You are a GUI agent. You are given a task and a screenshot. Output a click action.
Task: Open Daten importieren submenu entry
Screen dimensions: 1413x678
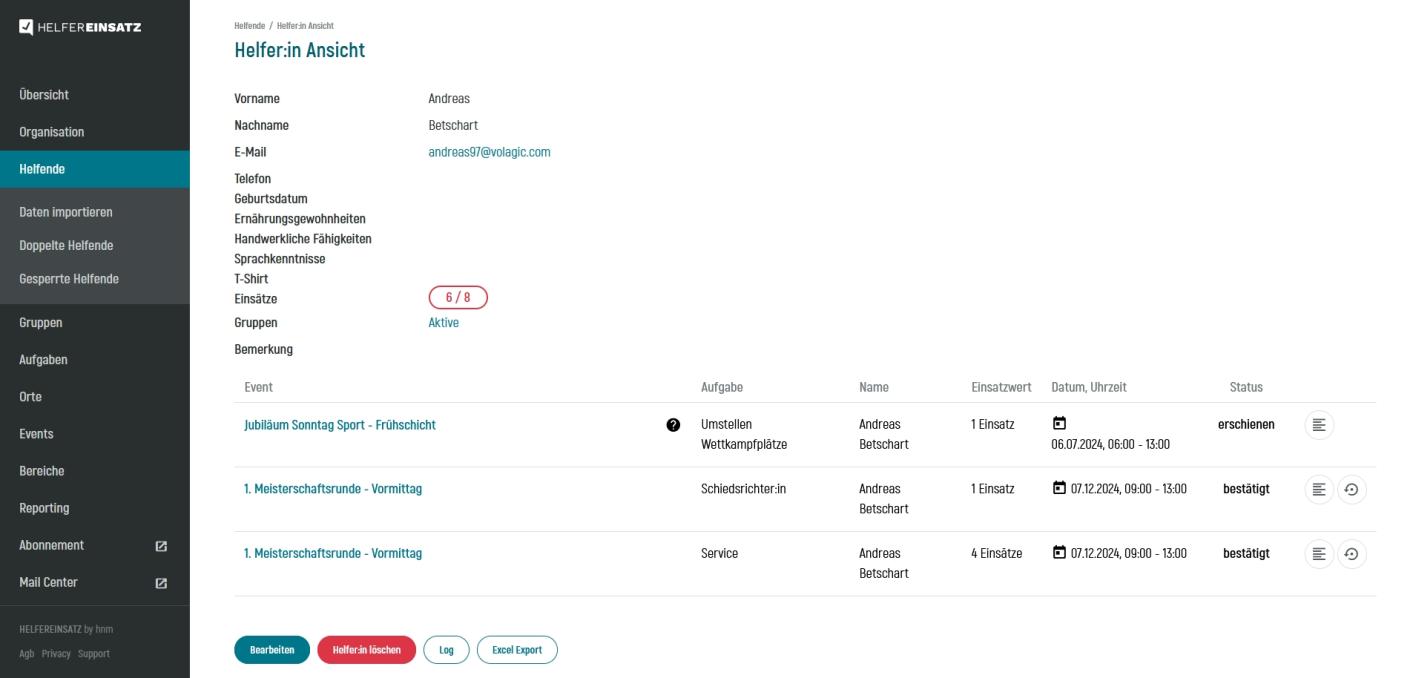(x=66, y=212)
